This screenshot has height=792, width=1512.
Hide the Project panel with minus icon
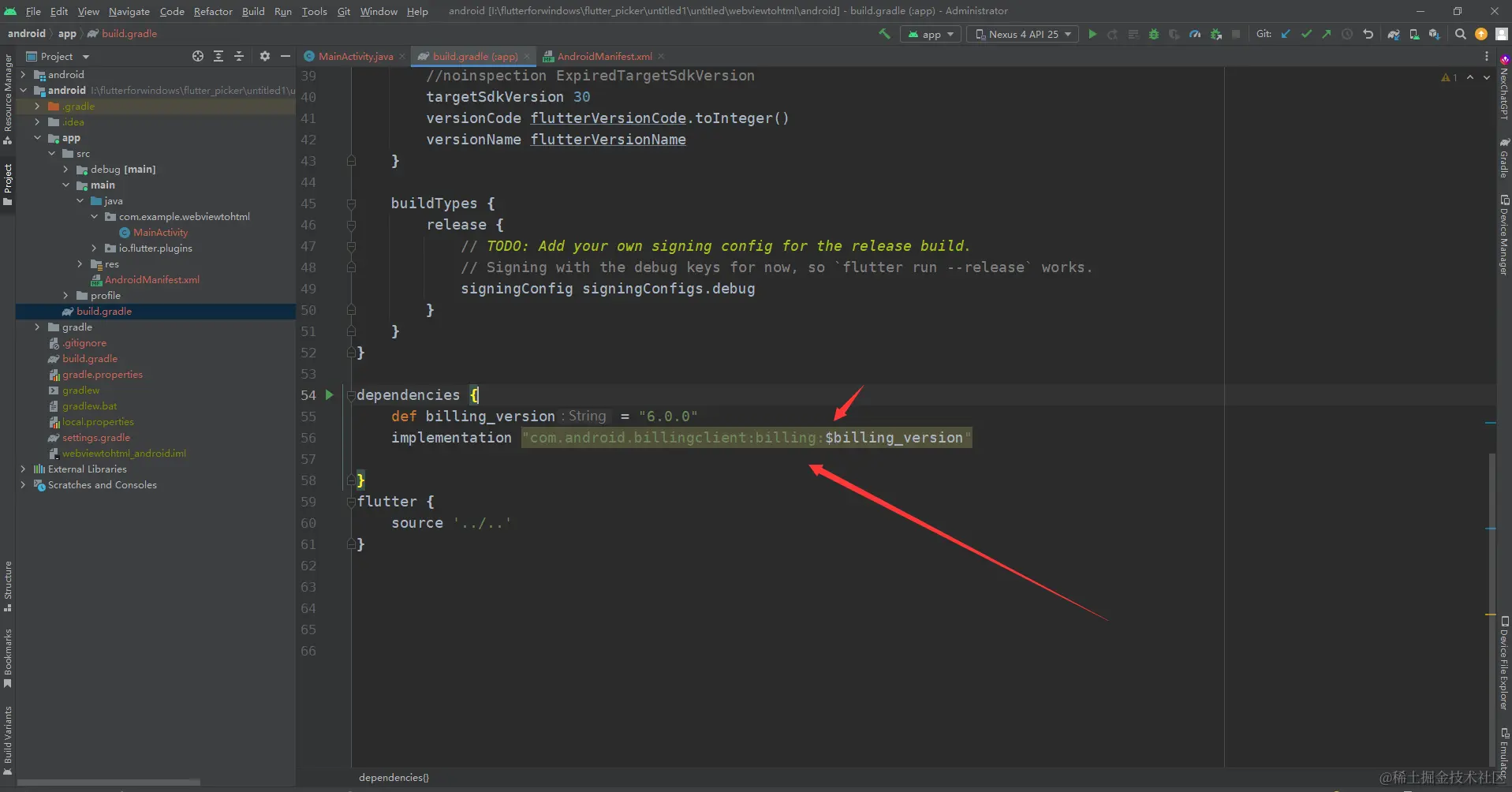(286, 56)
